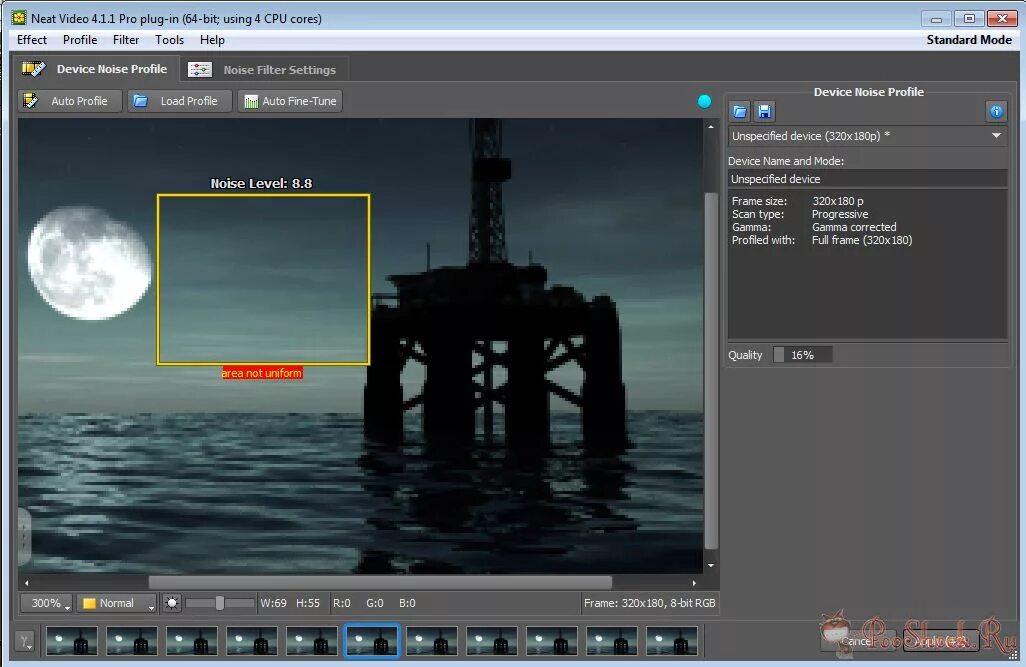Click the Frame: 320x180, 8-bit RGB status text

[650, 603]
